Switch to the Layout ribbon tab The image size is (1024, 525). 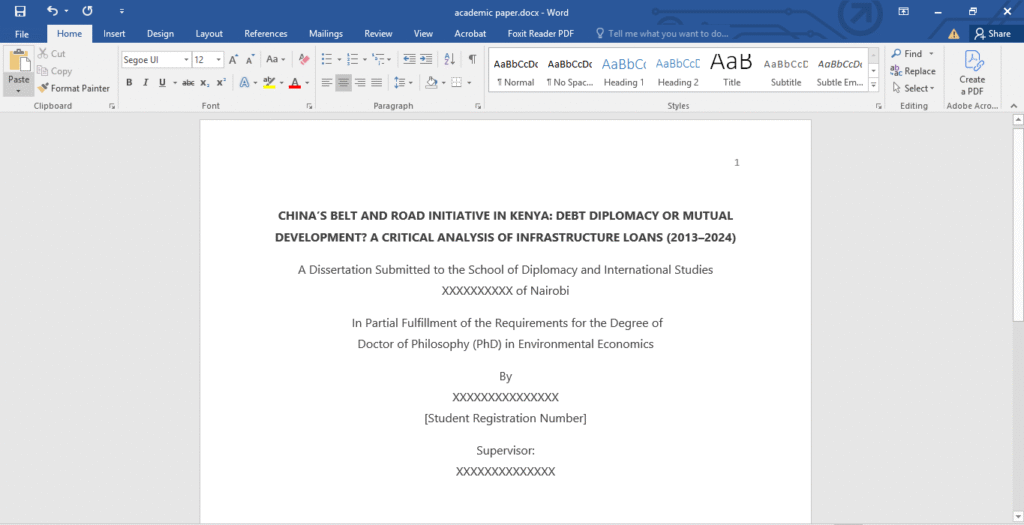(x=209, y=33)
